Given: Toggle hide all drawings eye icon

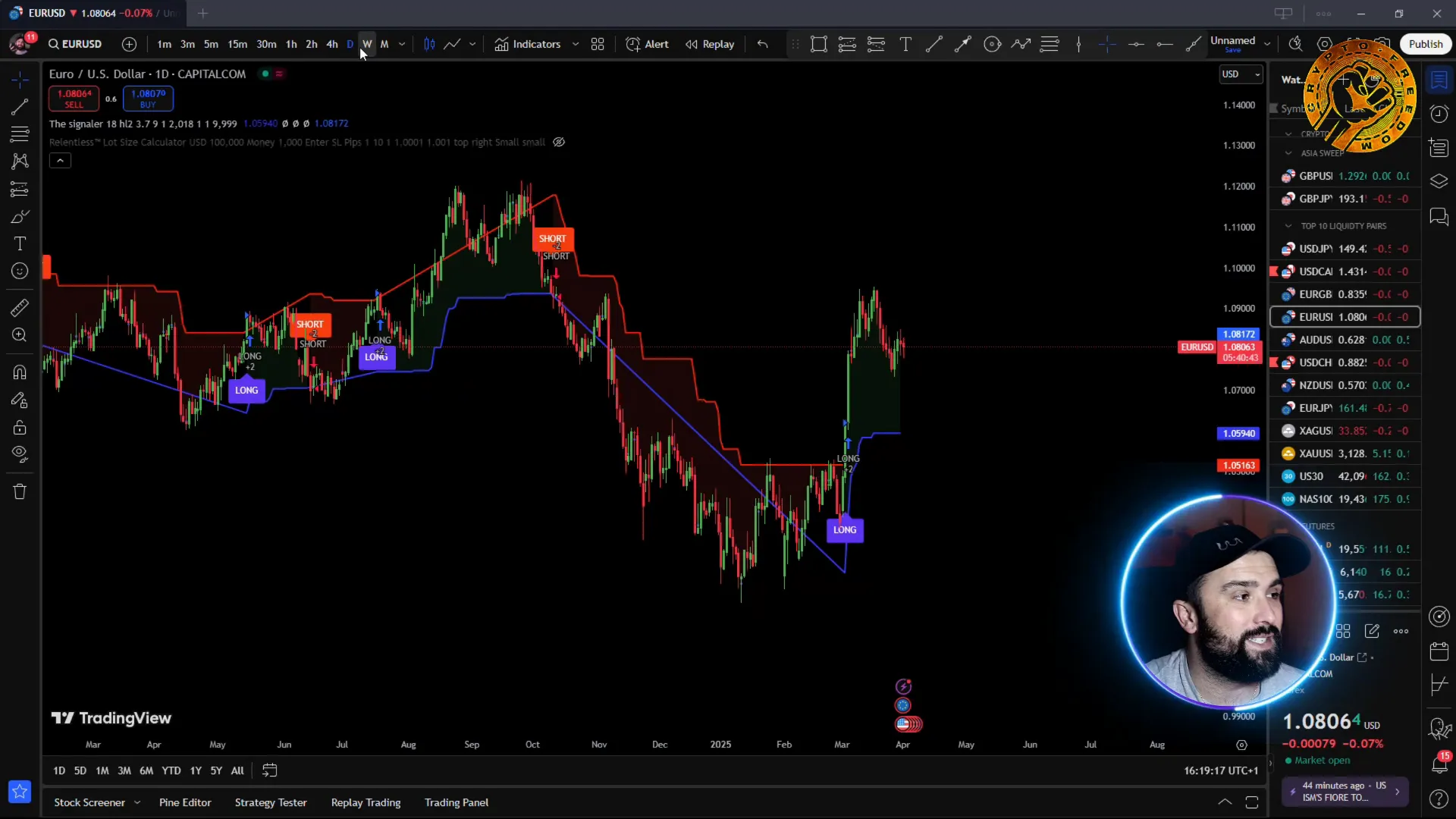Looking at the screenshot, I should click(20, 454).
